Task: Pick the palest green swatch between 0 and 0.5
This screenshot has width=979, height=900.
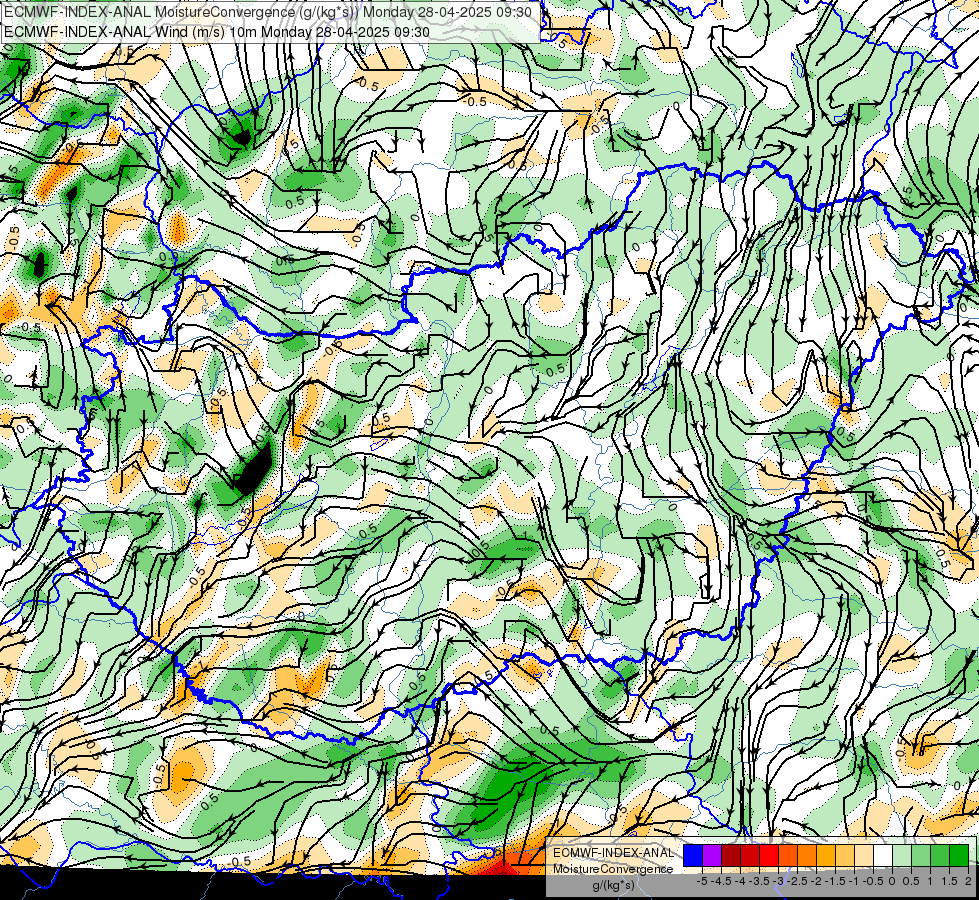Action: (902, 855)
